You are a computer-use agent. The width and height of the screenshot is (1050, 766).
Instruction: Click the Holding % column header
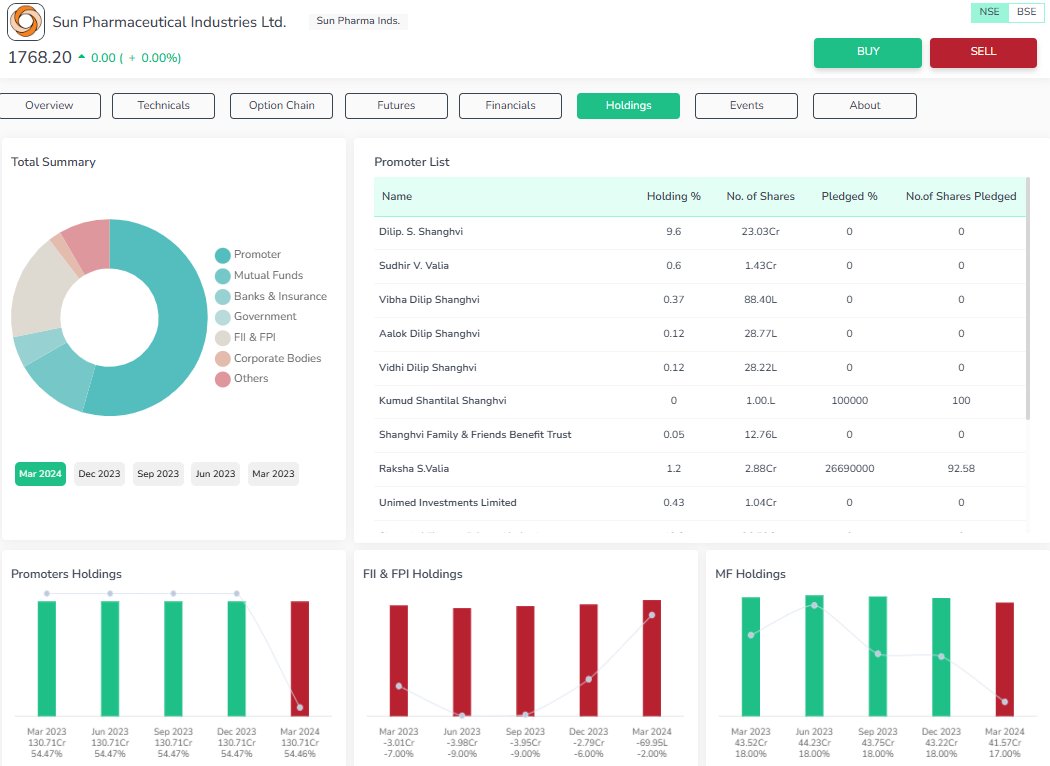click(x=674, y=196)
